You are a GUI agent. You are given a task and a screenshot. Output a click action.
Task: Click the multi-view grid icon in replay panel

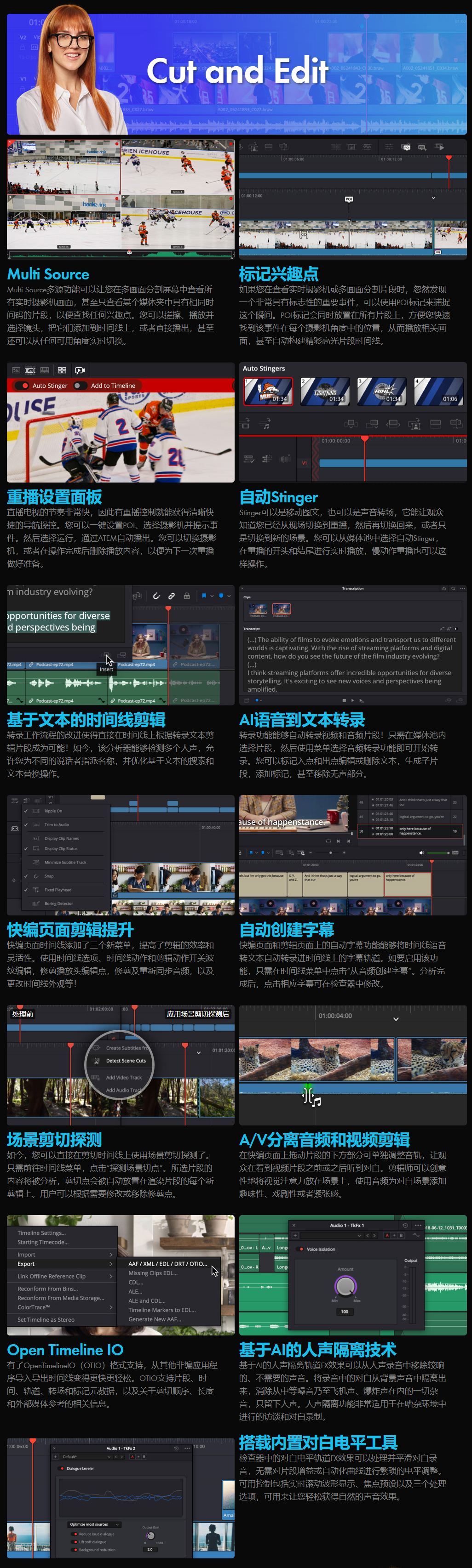[x=62, y=370]
